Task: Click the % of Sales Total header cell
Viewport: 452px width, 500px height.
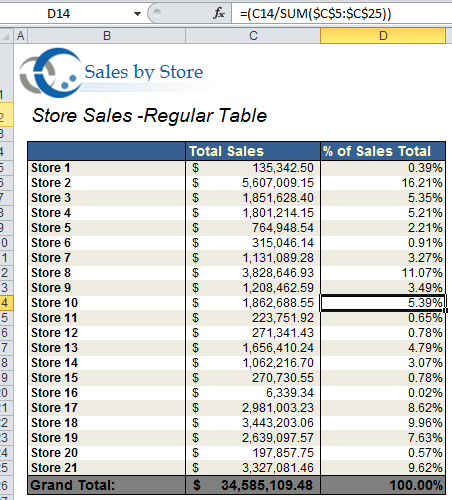Action: click(x=383, y=151)
